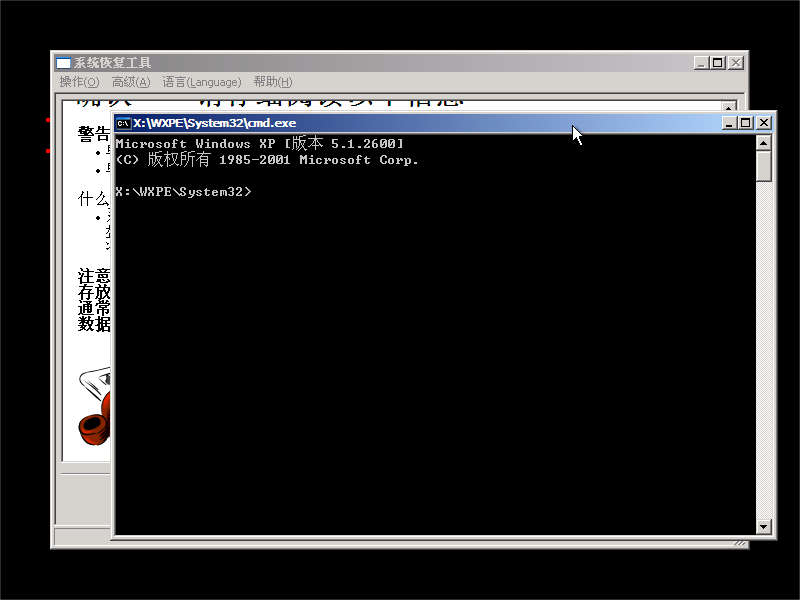This screenshot has width=800, height=600.
Task: Maximize the 系统恢复工具 window
Action: (717, 63)
